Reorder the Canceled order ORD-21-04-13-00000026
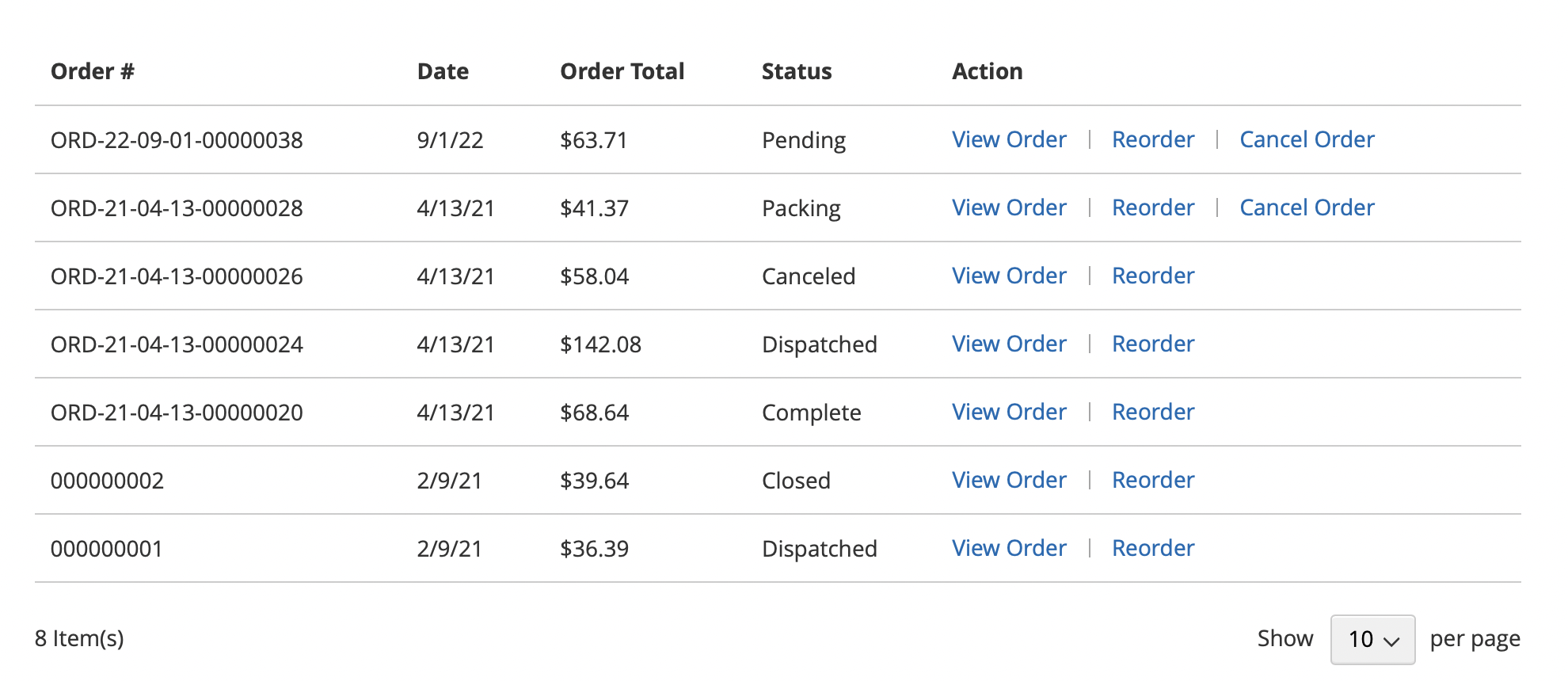This screenshot has width=1568, height=681. (1153, 276)
